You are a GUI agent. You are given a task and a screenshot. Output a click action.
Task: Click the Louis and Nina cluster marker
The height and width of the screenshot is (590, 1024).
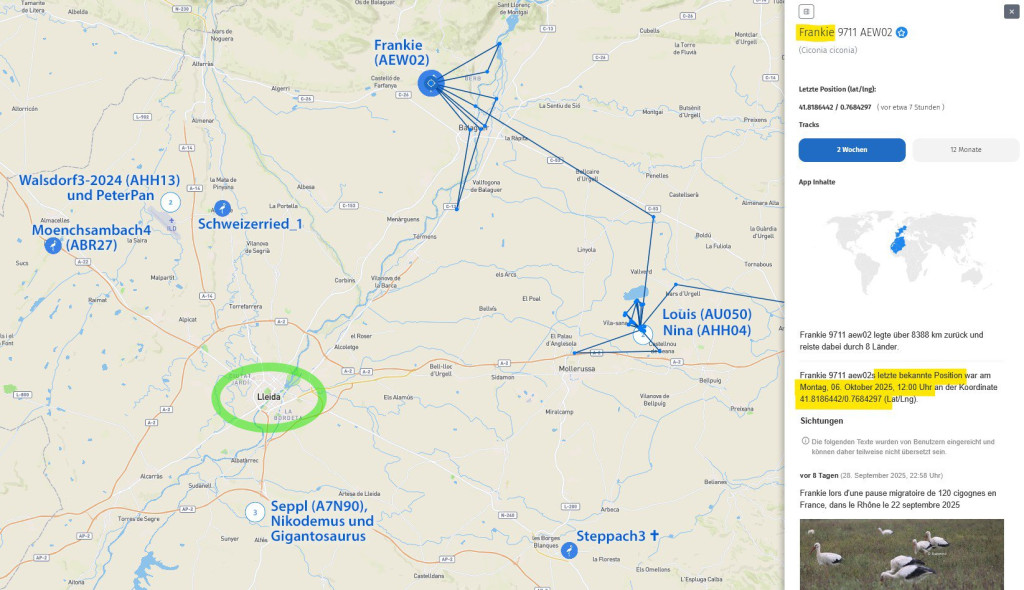click(x=643, y=336)
